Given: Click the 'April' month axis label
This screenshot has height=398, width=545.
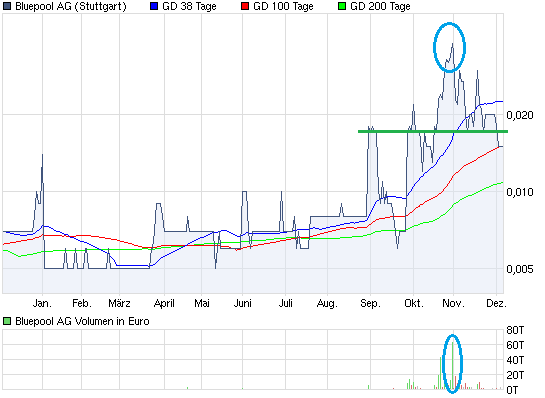Looking at the screenshot, I should click(x=164, y=303).
